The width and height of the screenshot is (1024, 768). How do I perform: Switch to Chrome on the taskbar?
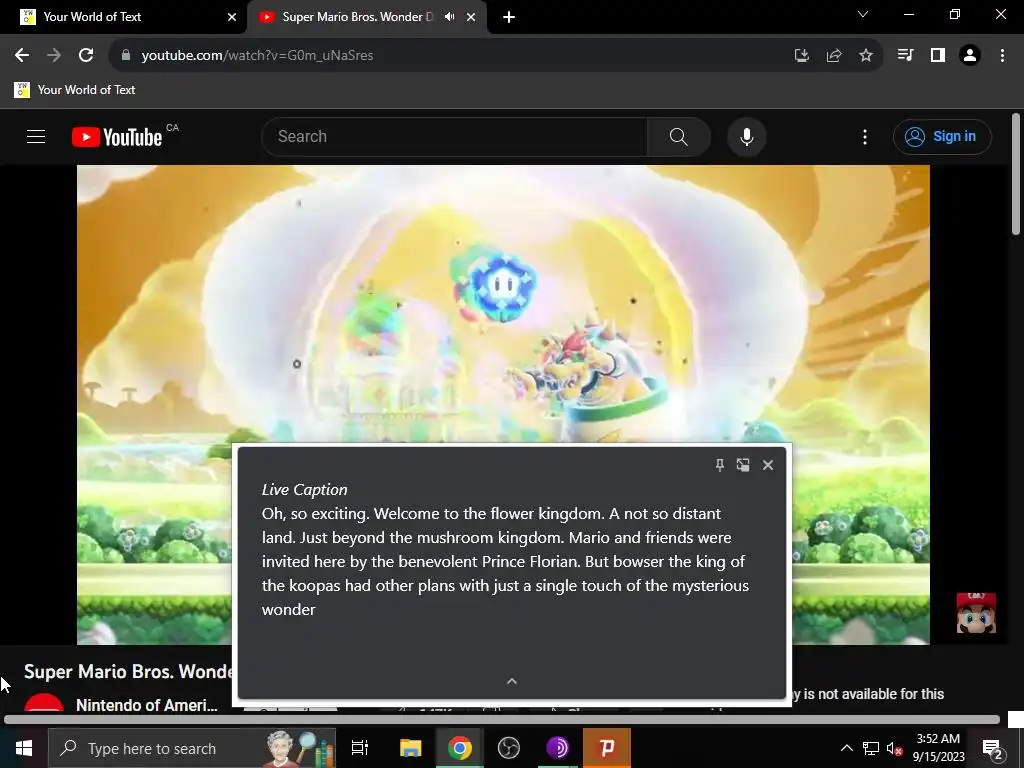(x=460, y=748)
